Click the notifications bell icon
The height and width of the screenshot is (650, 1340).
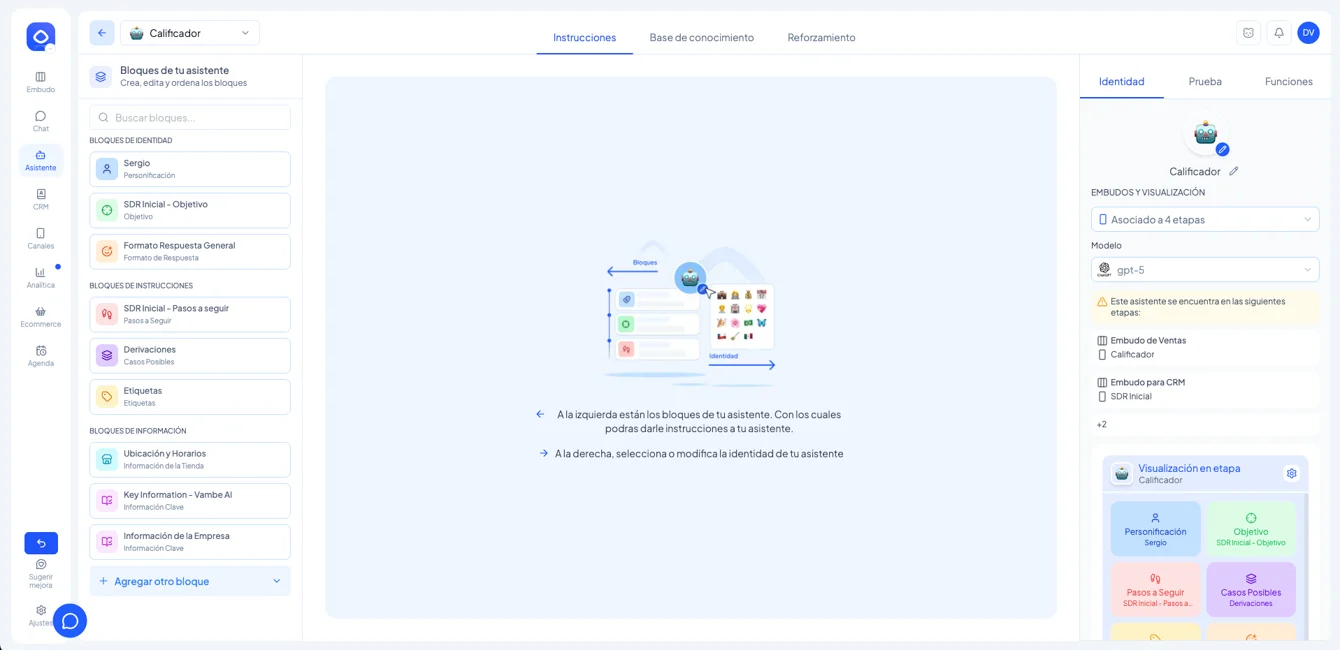[1278, 33]
